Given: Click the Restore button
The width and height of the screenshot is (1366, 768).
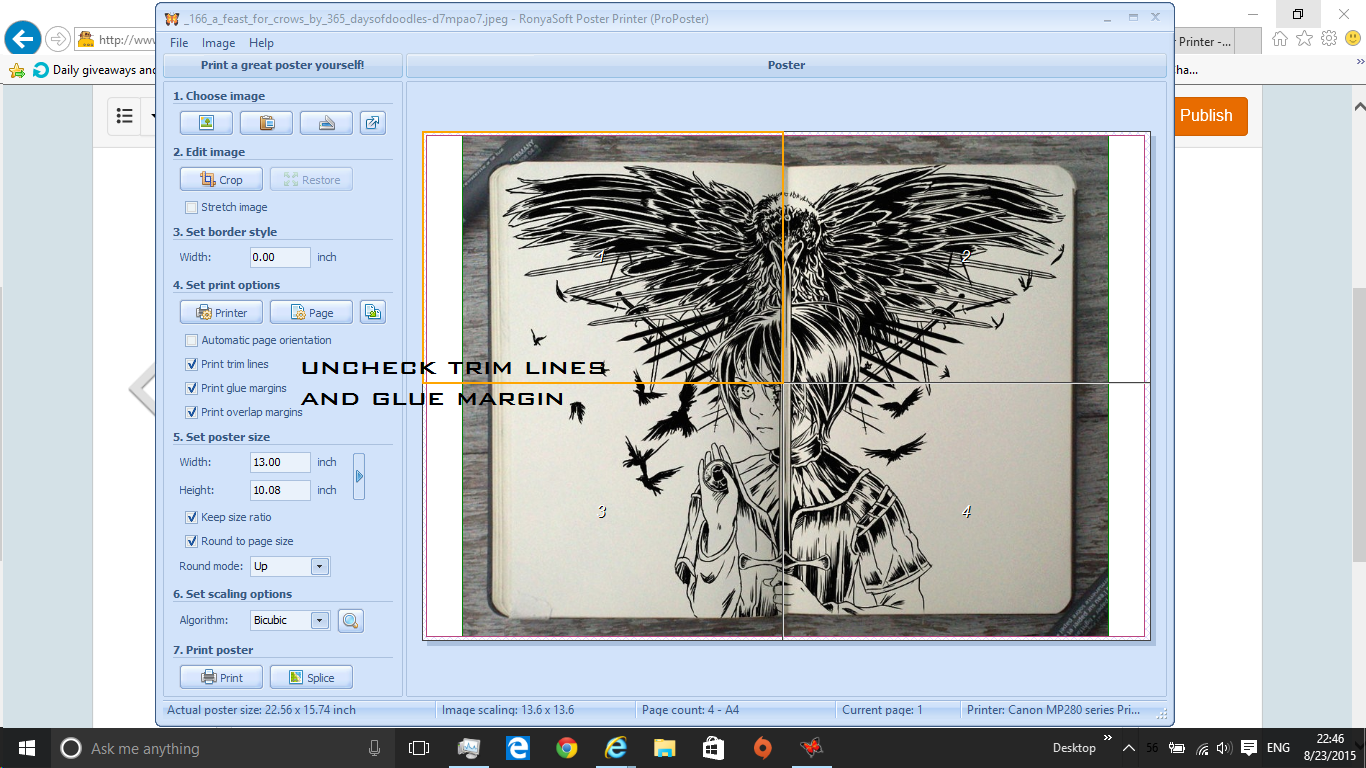Looking at the screenshot, I should [311, 180].
